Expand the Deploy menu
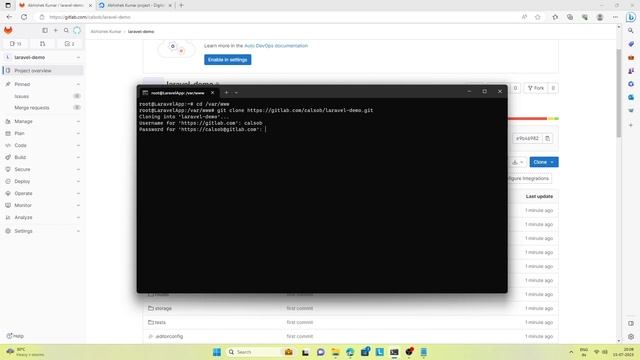This screenshot has height=360, width=640. pyautogui.click(x=43, y=181)
